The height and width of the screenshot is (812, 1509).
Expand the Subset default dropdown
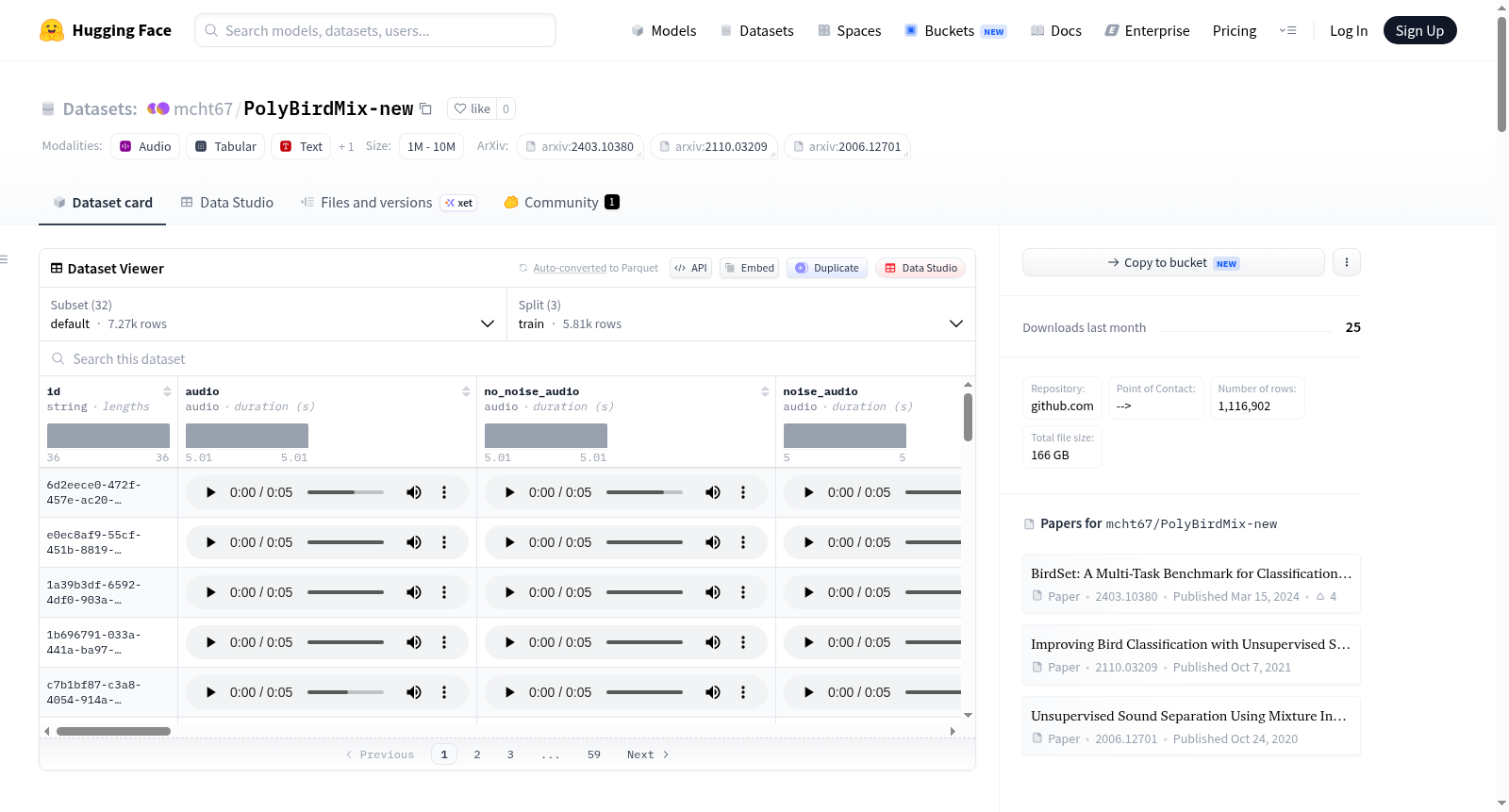point(273,314)
